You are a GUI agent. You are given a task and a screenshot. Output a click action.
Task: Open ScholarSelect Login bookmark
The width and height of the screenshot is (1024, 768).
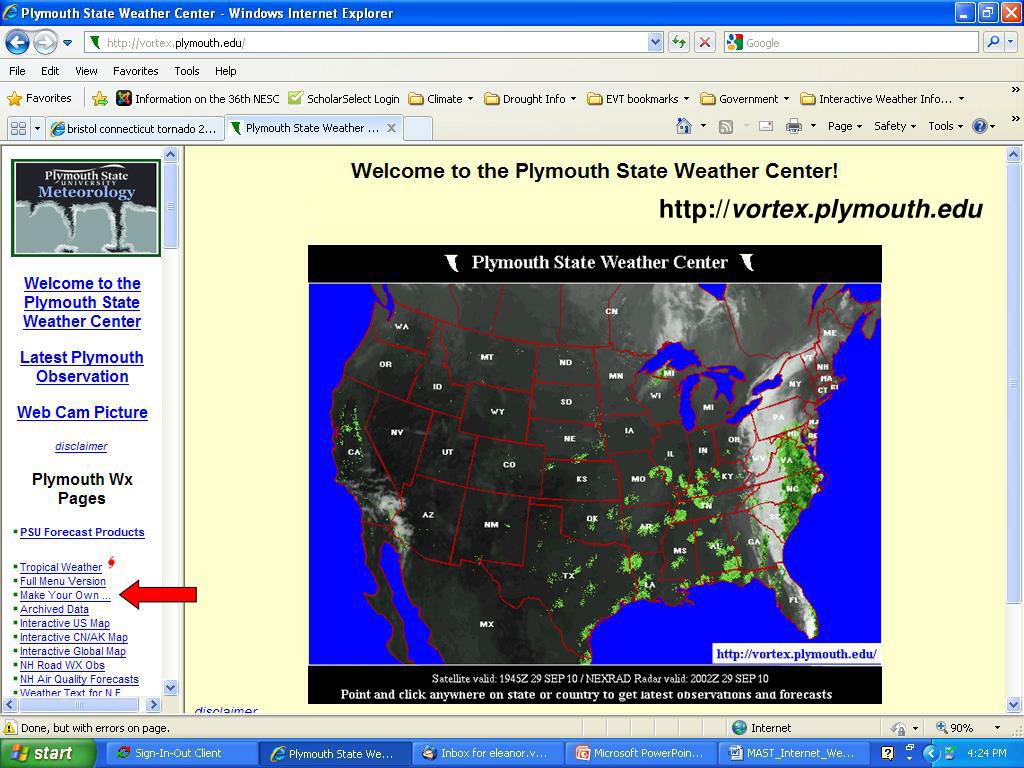coord(344,99)
